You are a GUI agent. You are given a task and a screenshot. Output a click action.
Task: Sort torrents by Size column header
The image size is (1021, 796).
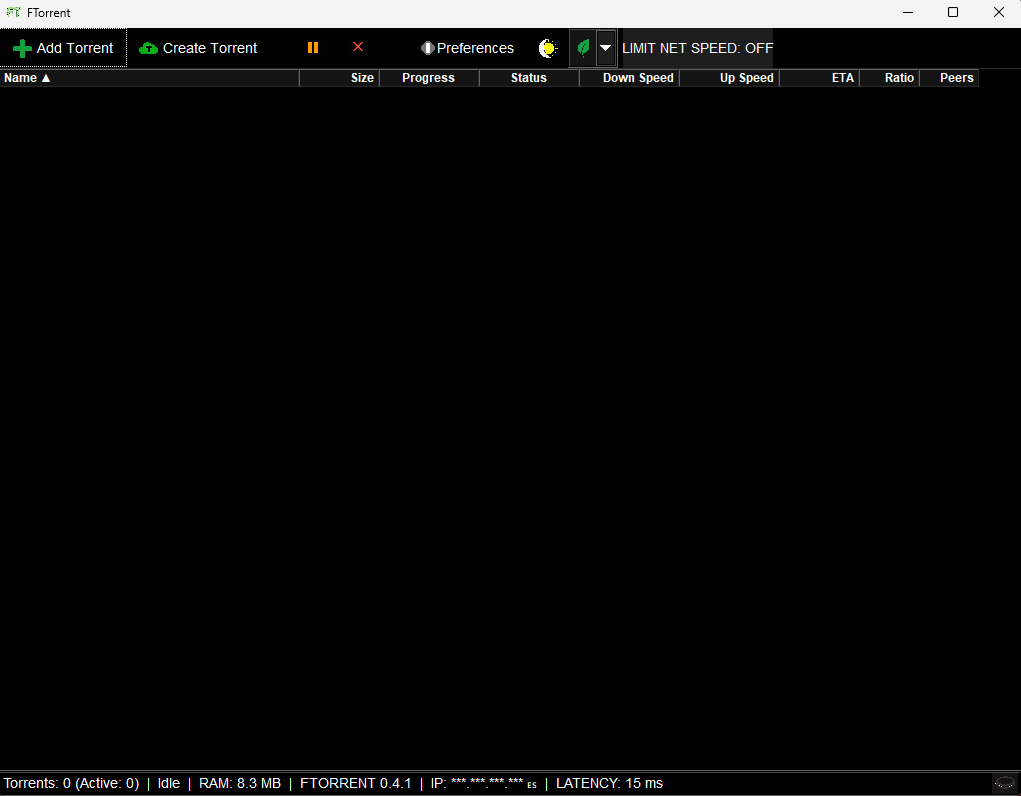click(x=339, y=78)
